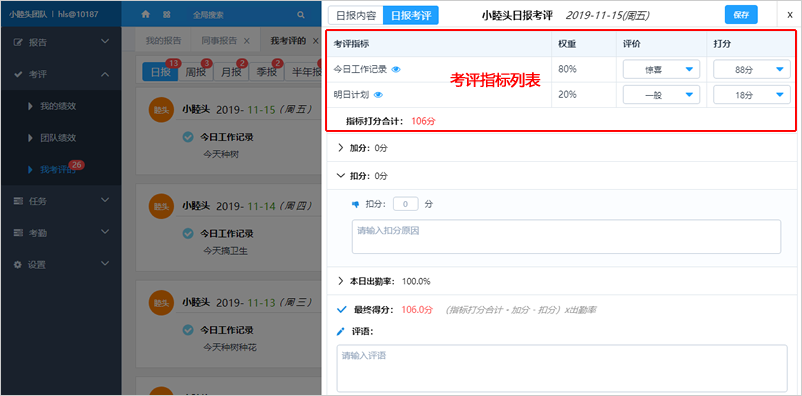Screen dimensions: 802x396
Task: Click the 报告 sidebar edit icon
Action: coord(18,42)
